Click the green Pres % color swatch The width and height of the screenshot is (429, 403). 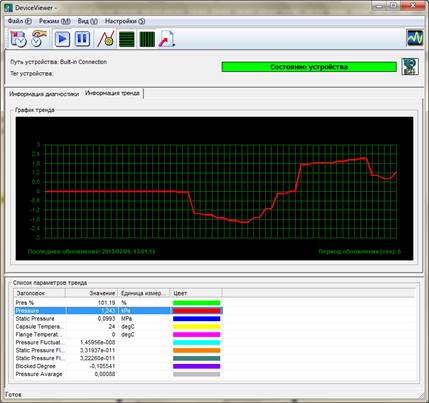pos(197,303)
